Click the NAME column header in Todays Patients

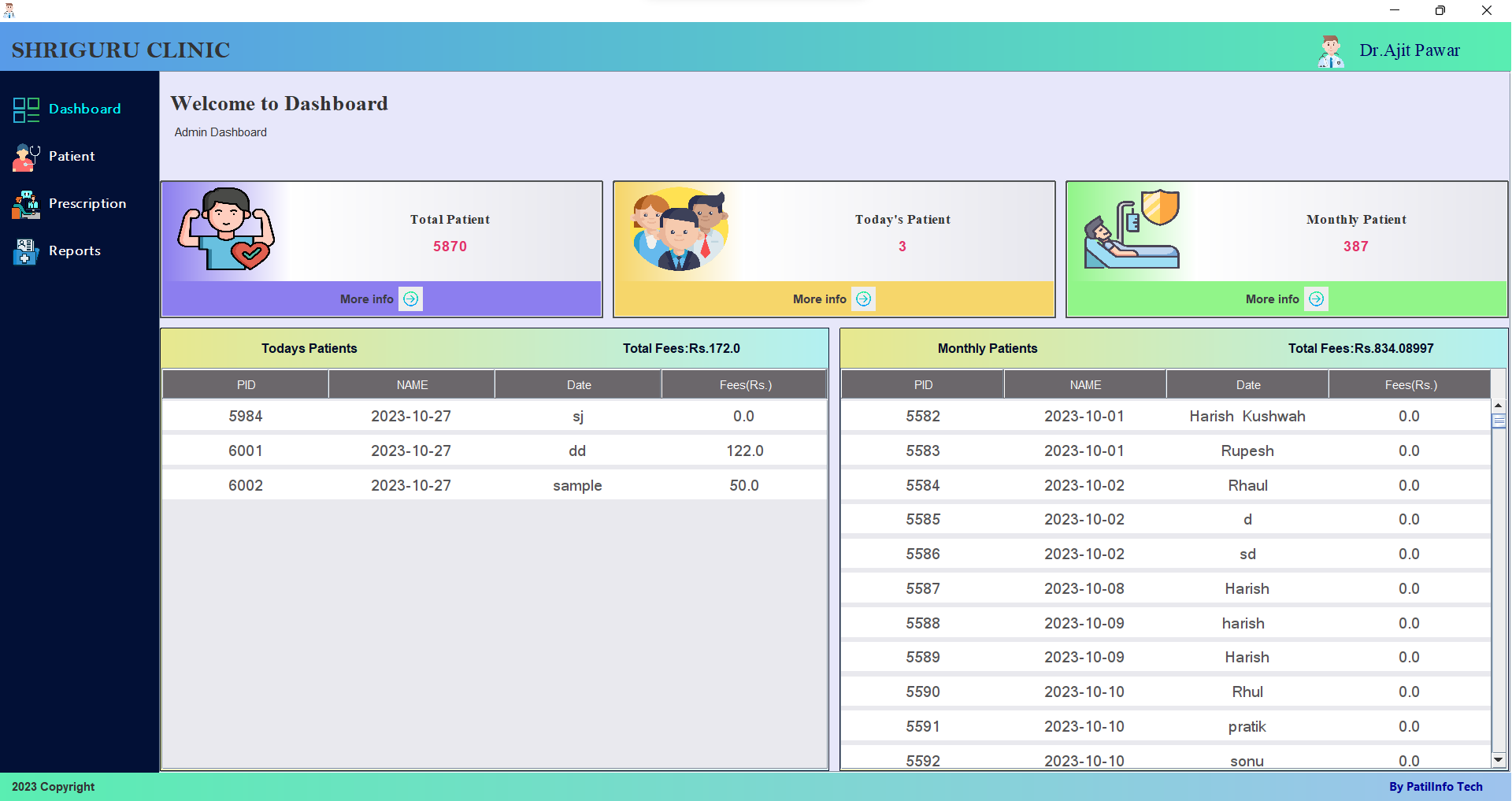pos(411,384)
